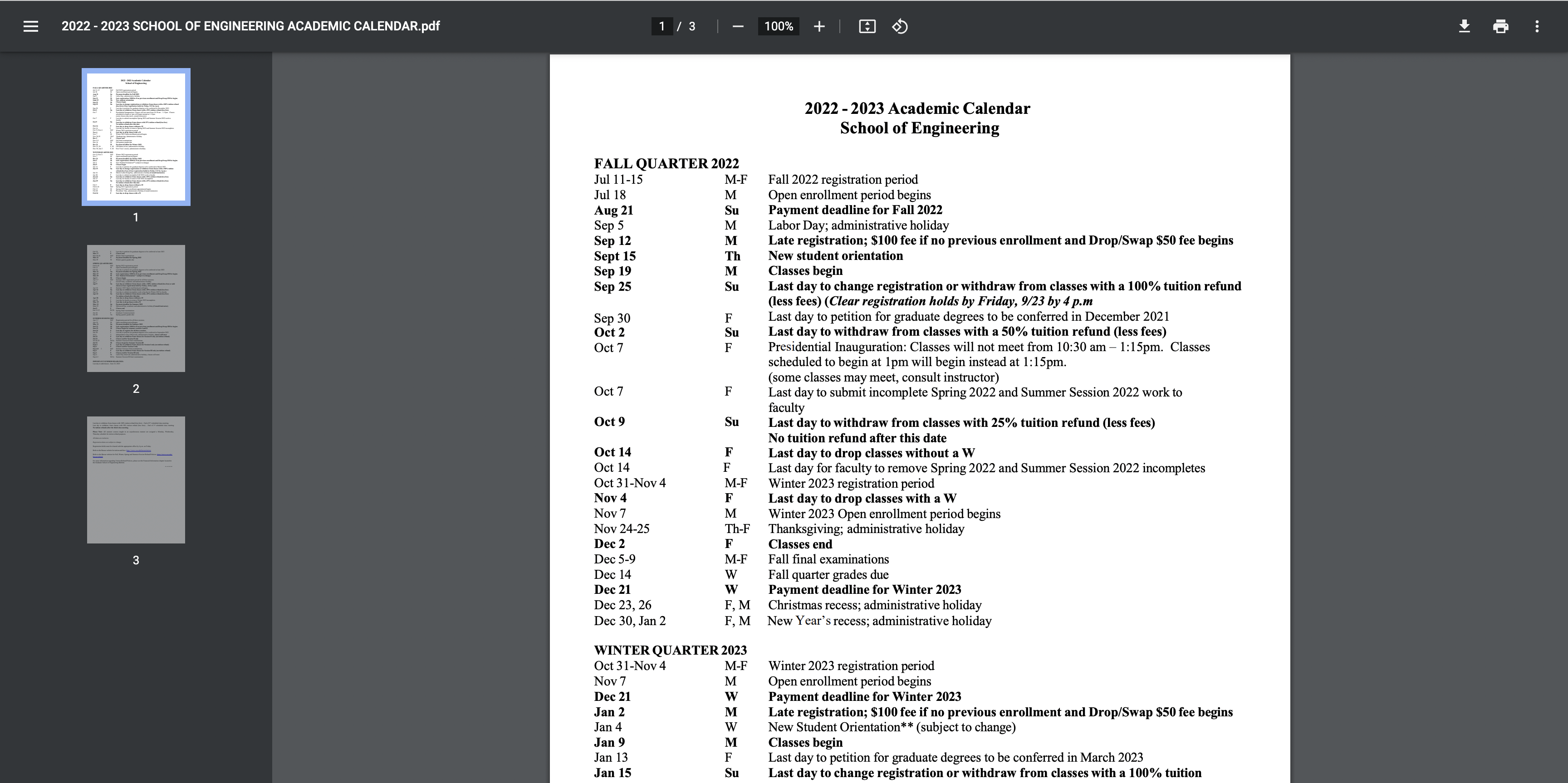Click the fit to page icon
The image size is (1568, 783).
tap(867, 26)
